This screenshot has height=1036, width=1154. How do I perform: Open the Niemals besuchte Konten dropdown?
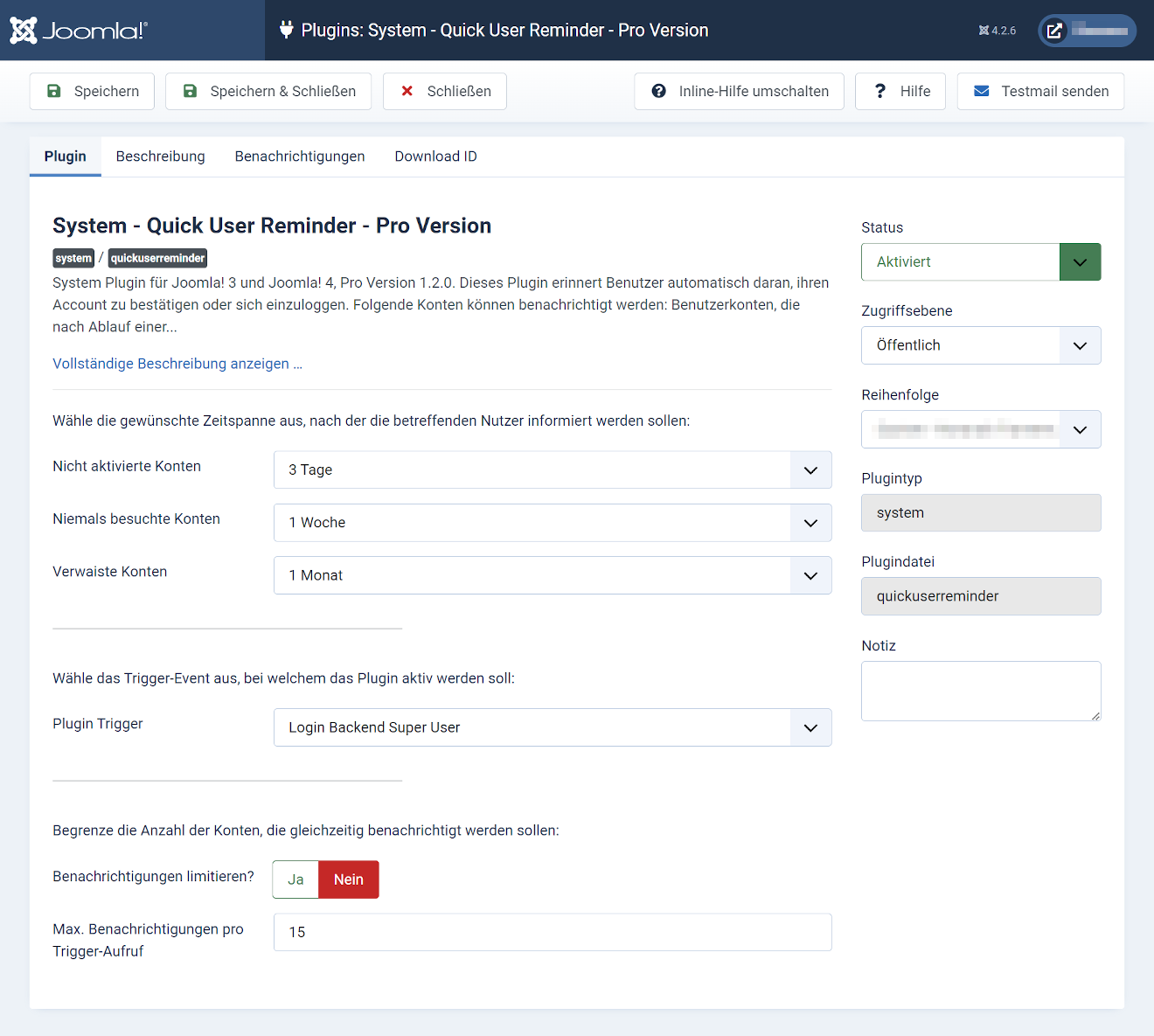pos(553,523)
